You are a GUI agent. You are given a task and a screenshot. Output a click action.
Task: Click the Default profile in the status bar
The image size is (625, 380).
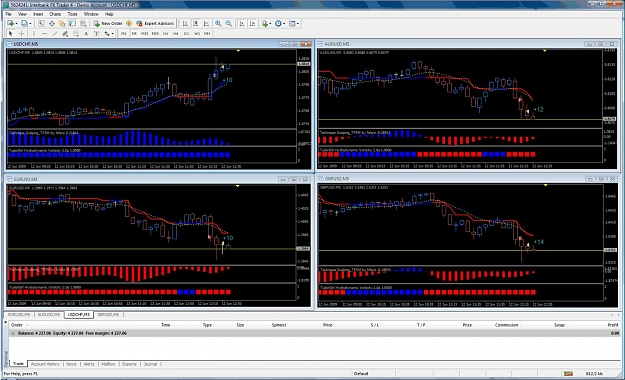[x=361, y=374]
